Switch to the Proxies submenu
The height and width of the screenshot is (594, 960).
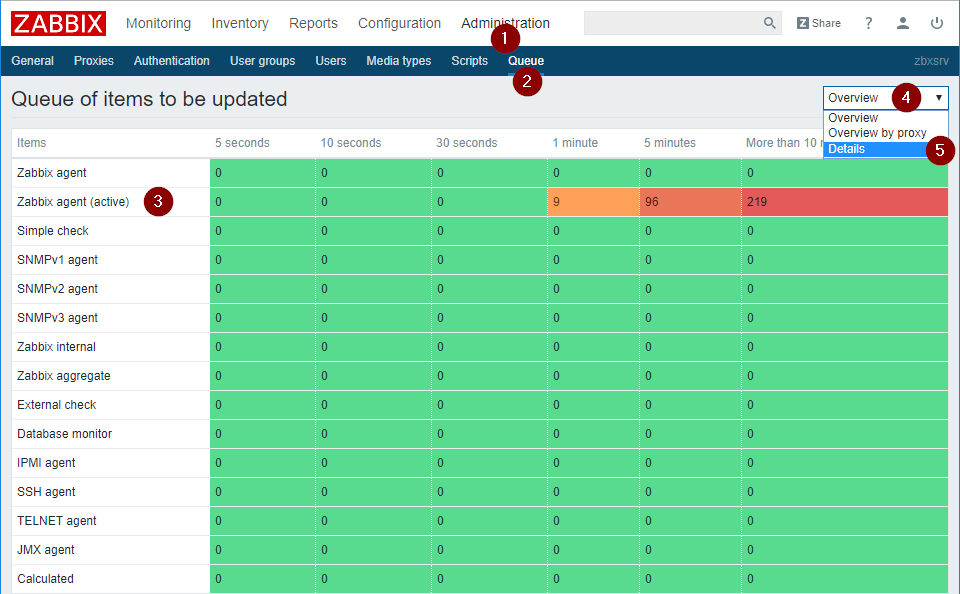(x=94, y=61)
